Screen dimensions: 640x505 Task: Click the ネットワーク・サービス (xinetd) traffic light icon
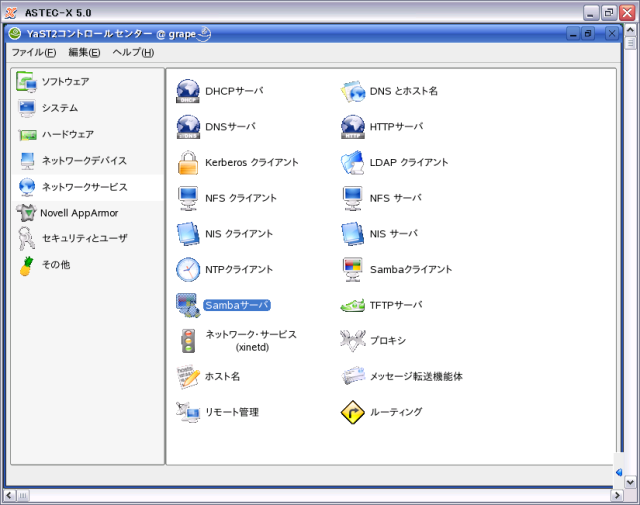(188, 341)
